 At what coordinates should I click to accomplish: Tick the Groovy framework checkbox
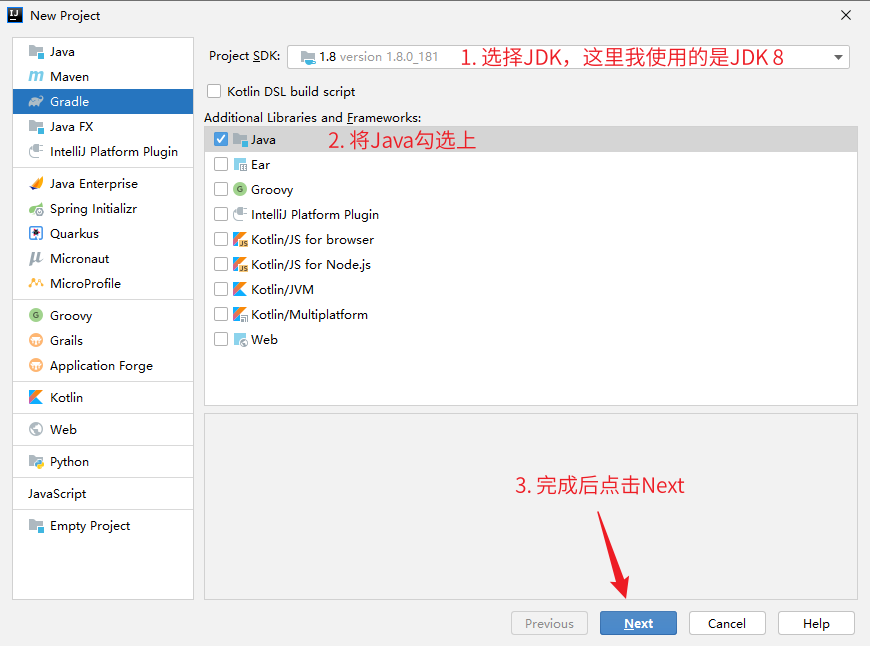(x=221, y=190)
